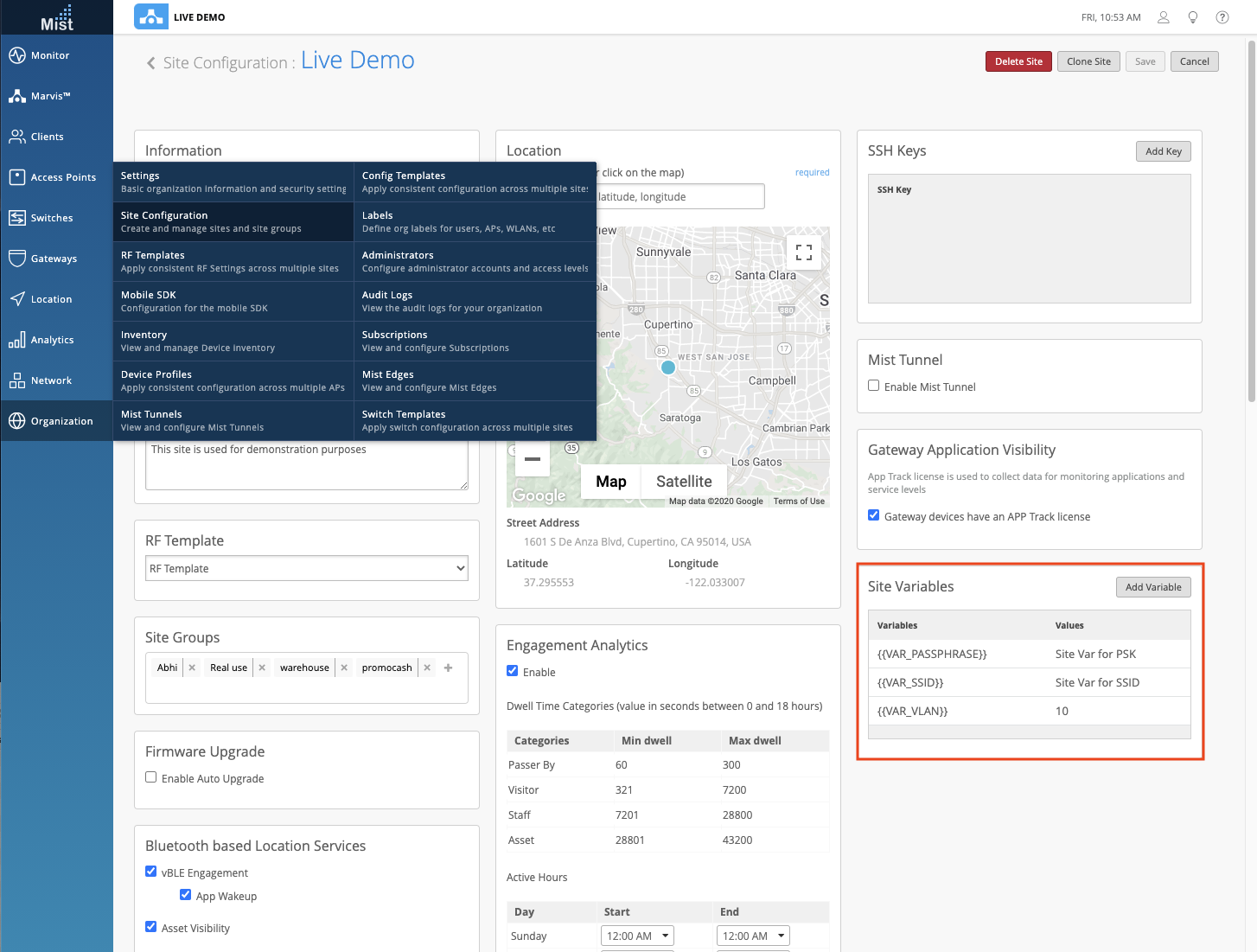
Task: Toggle the map fullscreen icon
Action: tap(803, 252)
